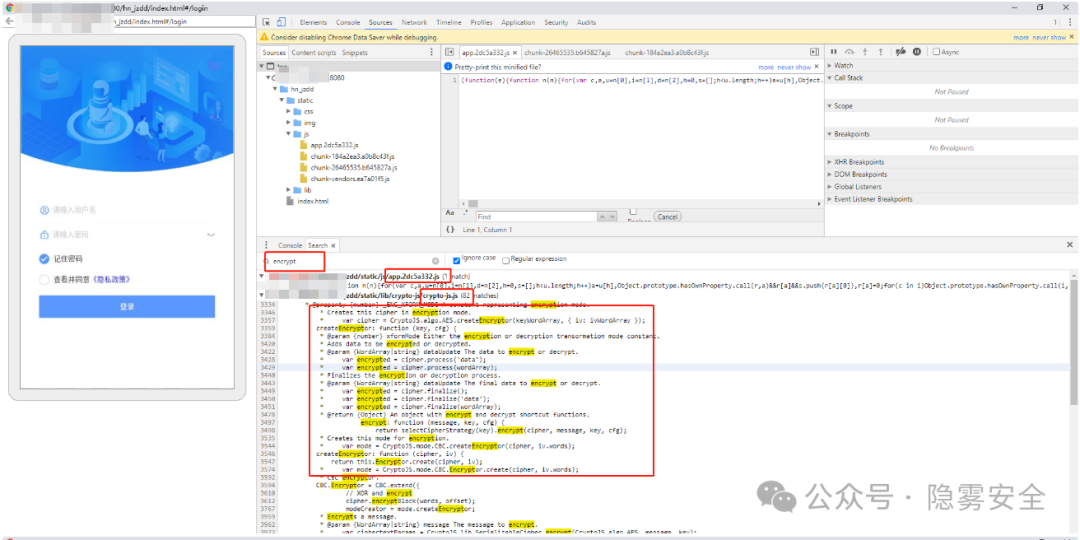Open the chunk-26465535.b645827a.js file tab
This screenshot has width=1080, height=540.
coord(566,52)
